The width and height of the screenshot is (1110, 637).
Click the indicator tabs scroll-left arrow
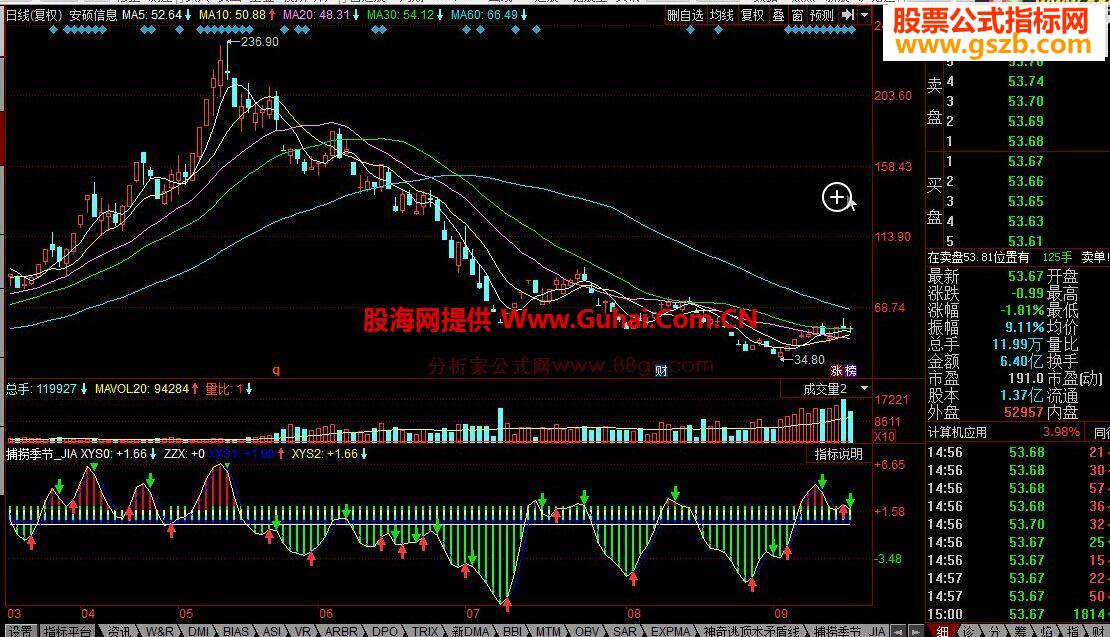(898, 631)
